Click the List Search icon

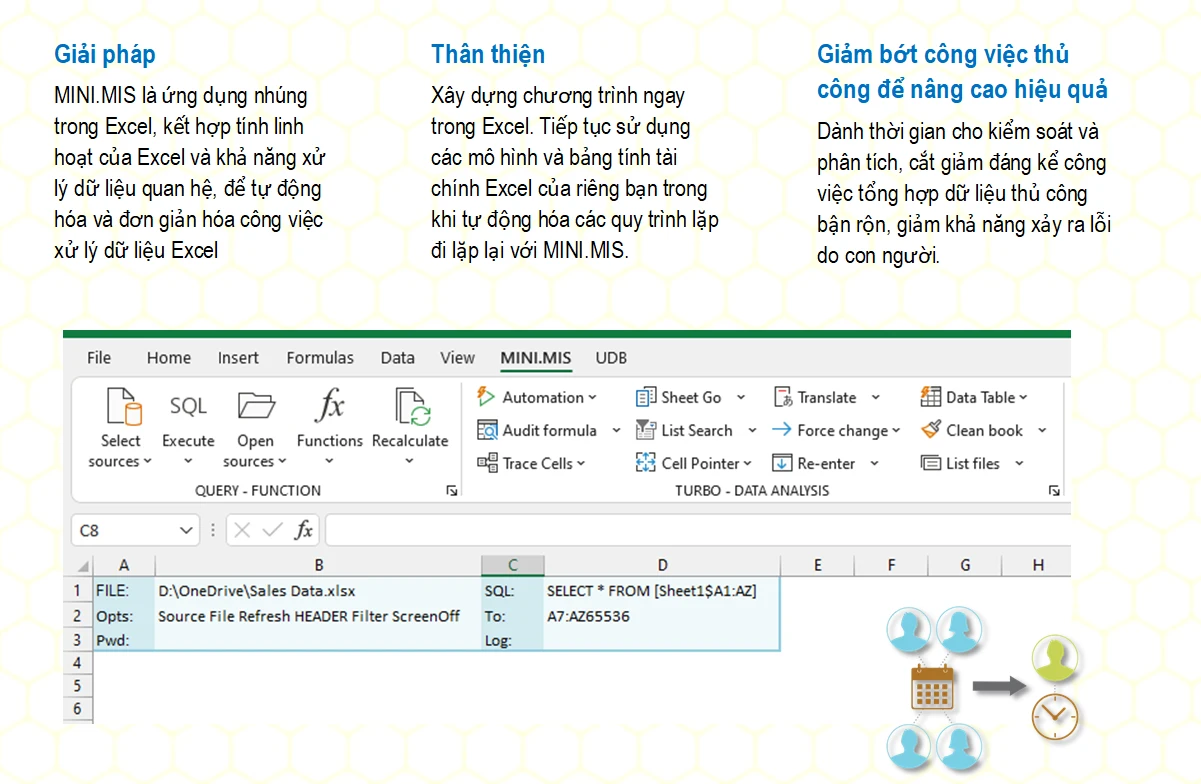[x=646, y=430]
